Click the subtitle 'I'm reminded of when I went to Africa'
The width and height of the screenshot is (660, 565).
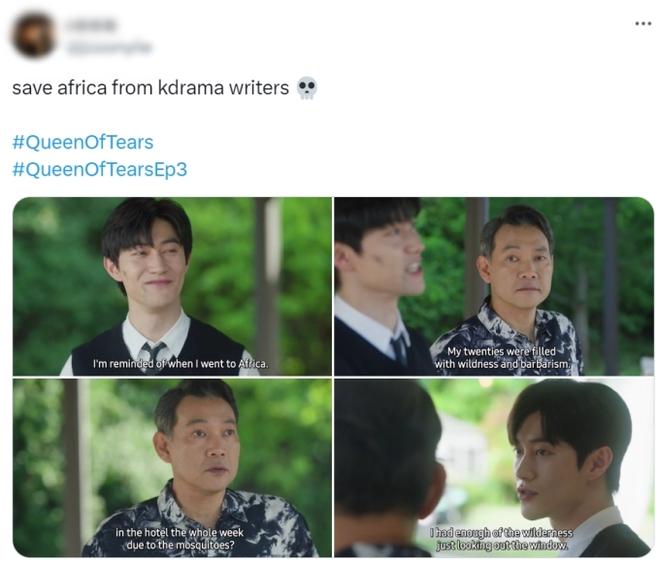click(x=181, y=364)
